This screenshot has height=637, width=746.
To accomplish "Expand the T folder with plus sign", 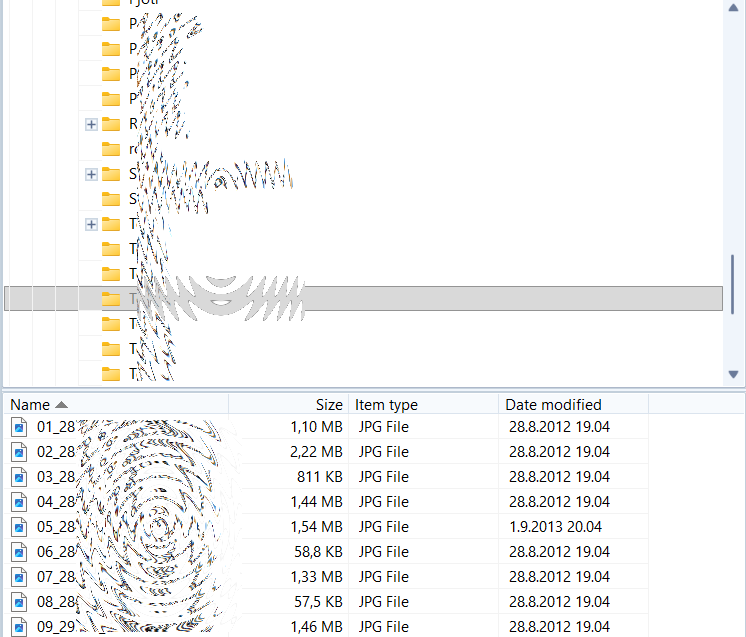I will click(x=91, y=224).
